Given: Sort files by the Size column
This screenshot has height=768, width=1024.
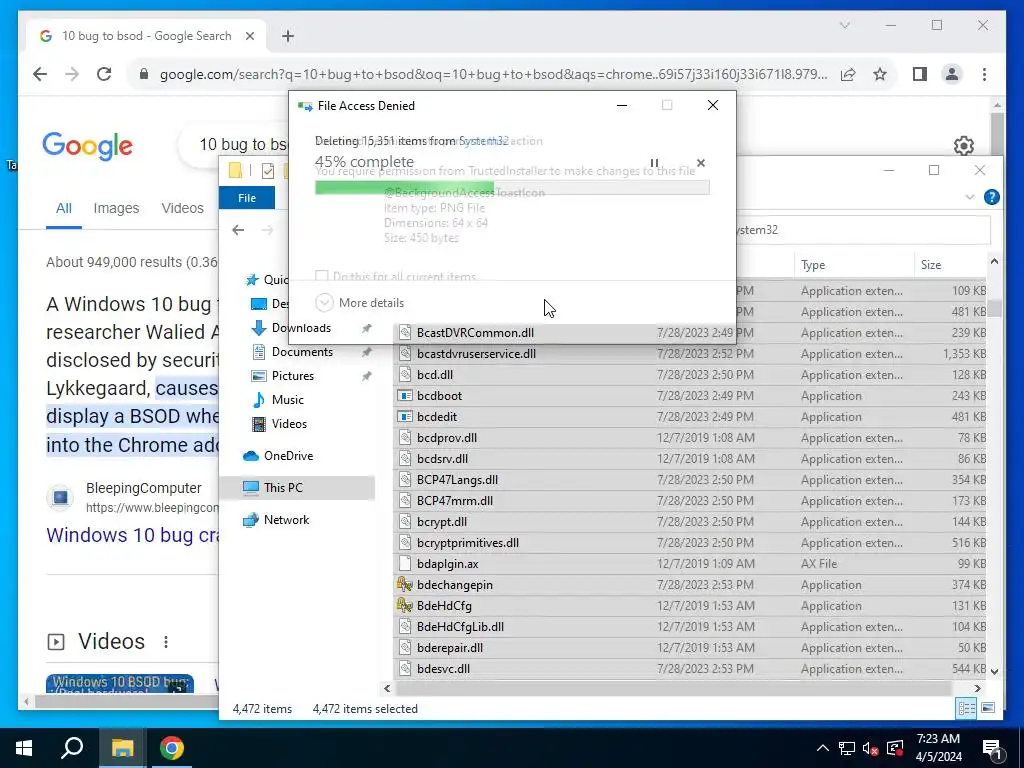Looking at the screenshot, I should (950, 264).
